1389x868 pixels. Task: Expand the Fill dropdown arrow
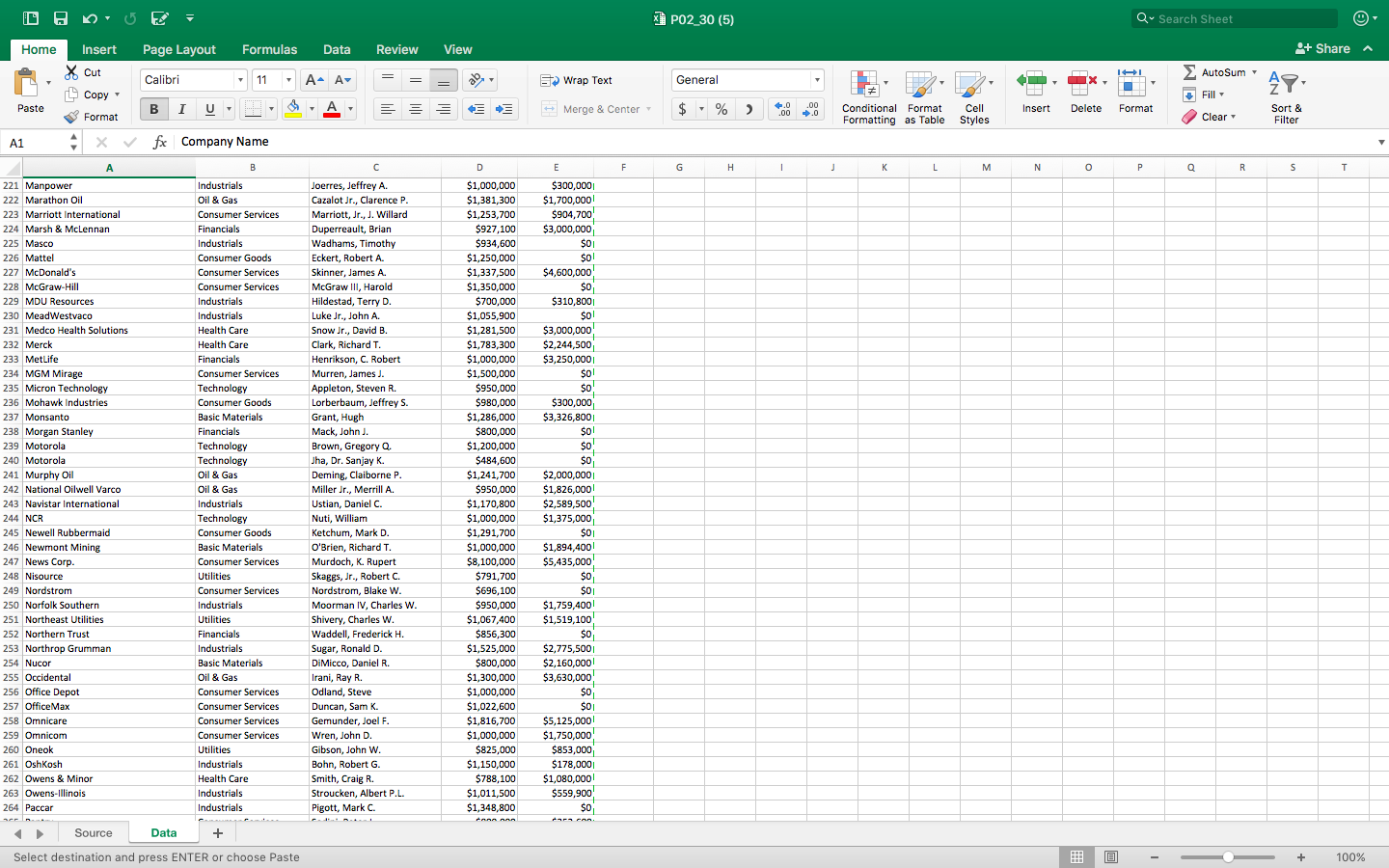point(1221,95)
